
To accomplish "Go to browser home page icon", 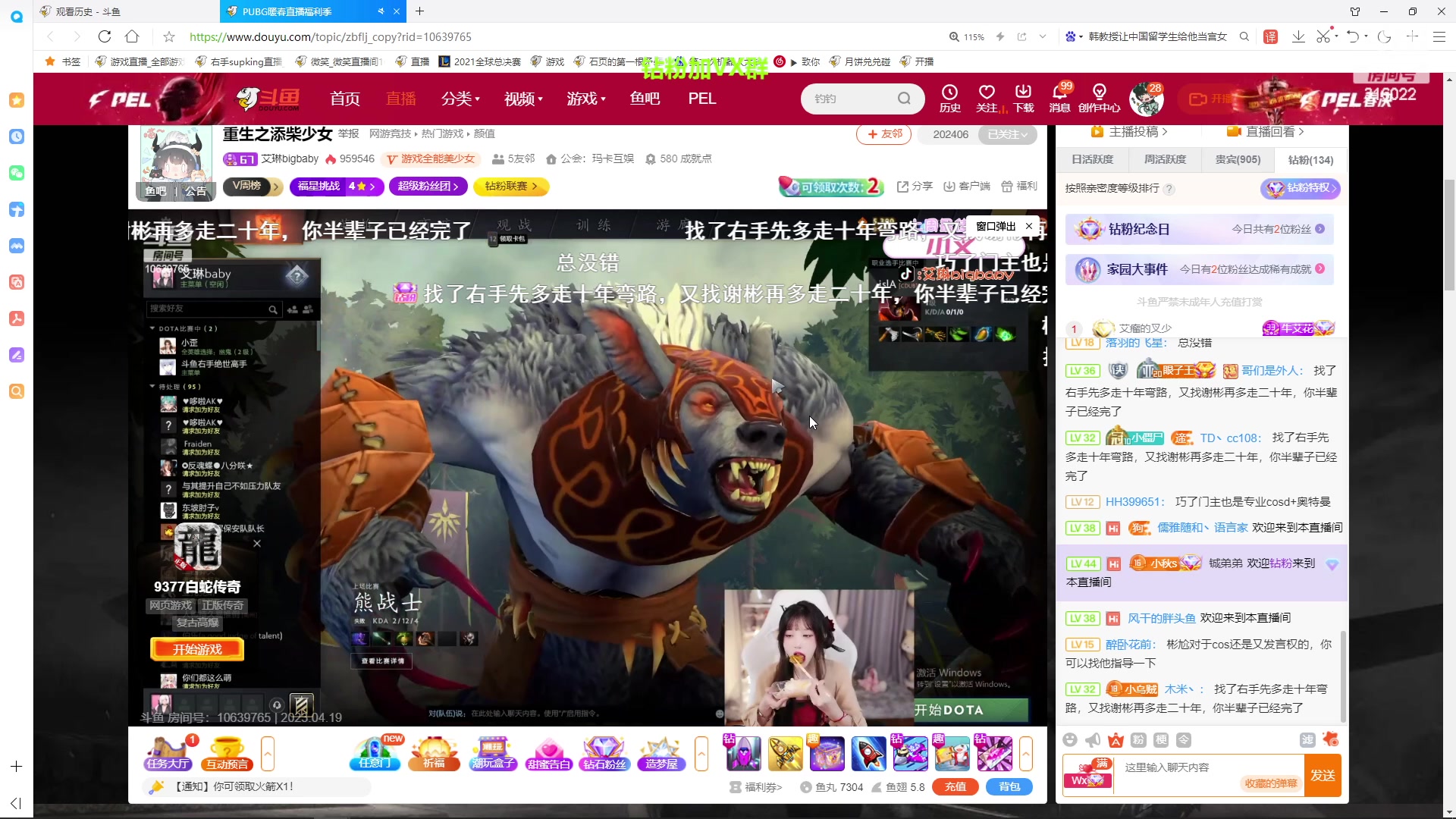I will click(x=132, y=36).
